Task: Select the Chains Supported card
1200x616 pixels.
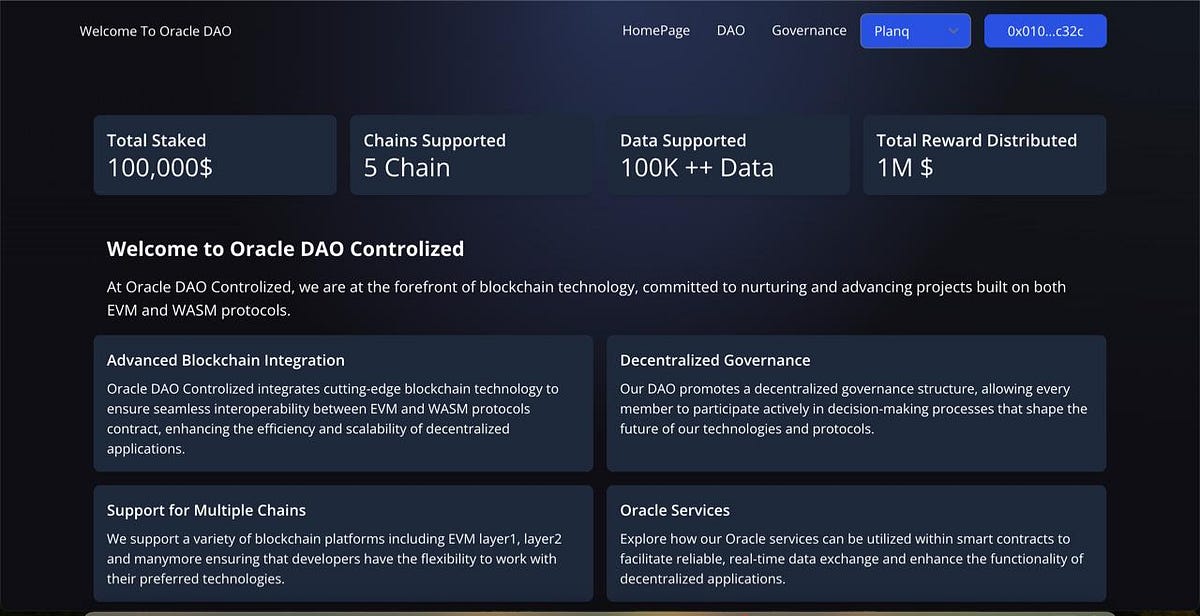Action: (471, 155)
